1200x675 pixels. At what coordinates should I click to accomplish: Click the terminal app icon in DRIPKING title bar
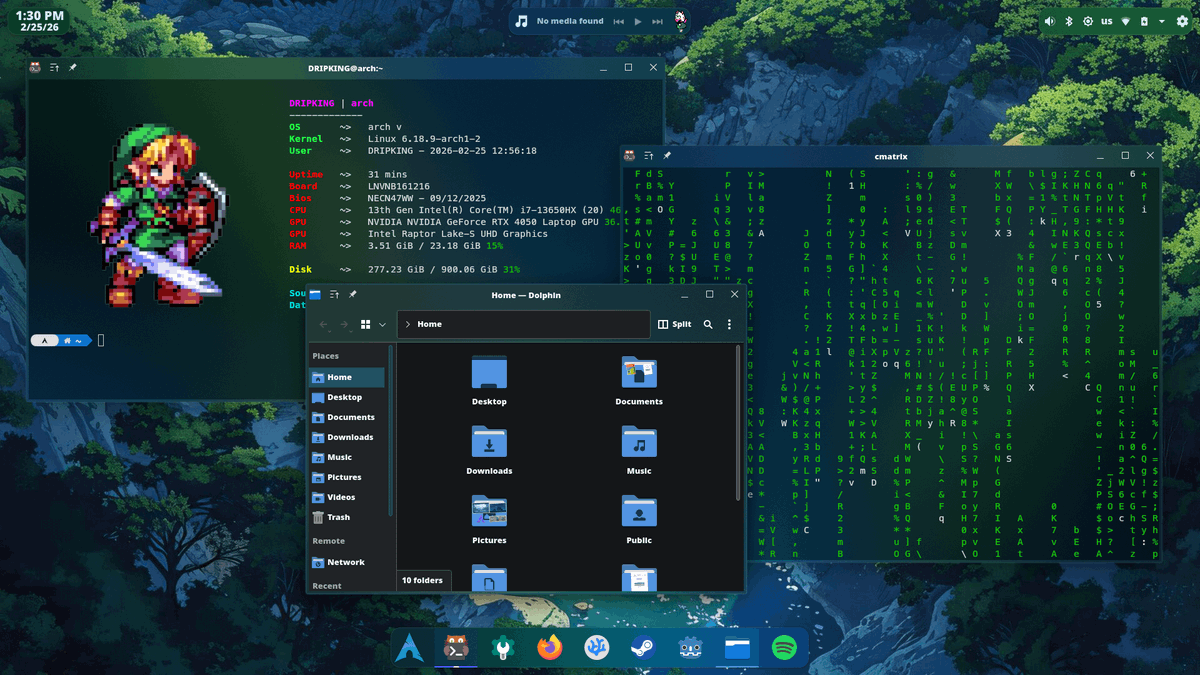[35, 68]
